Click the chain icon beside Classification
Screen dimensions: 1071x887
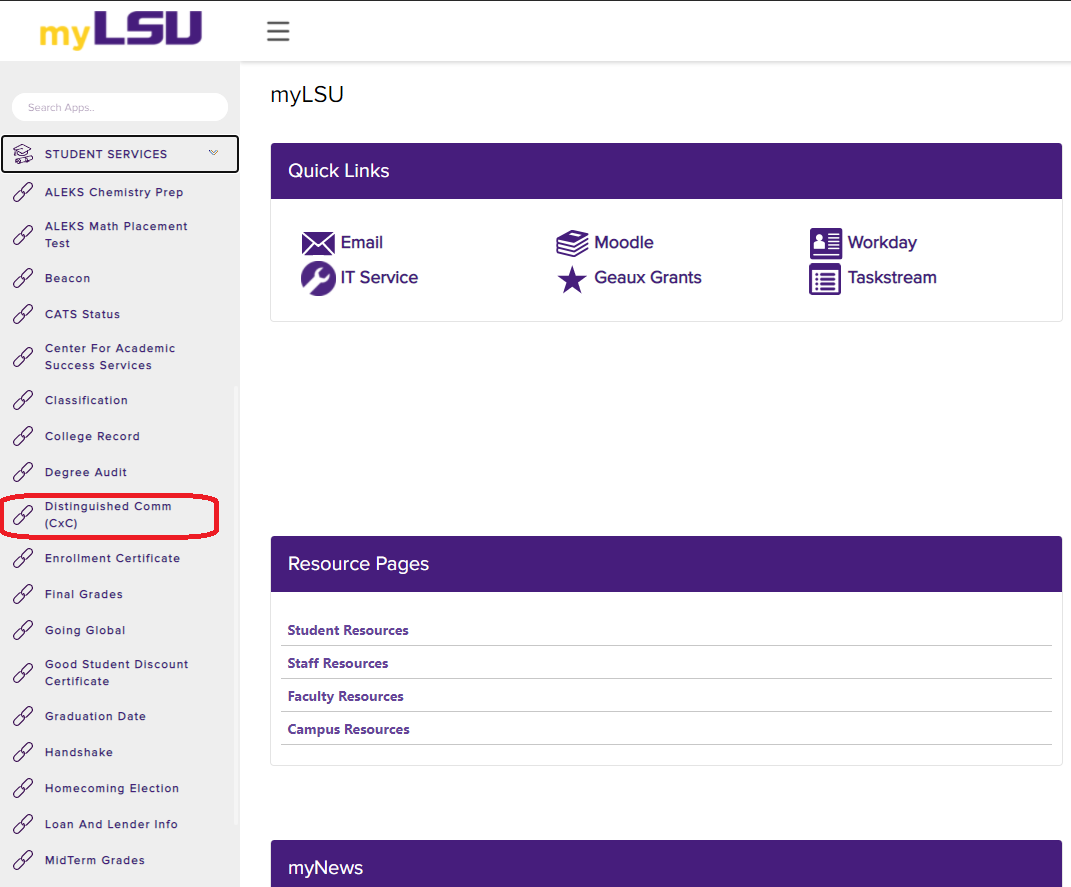(23, 400)
